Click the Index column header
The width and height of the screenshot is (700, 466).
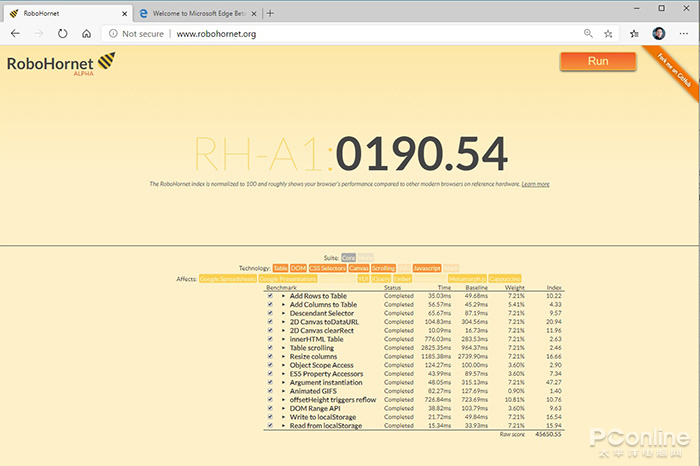(554, 287)
